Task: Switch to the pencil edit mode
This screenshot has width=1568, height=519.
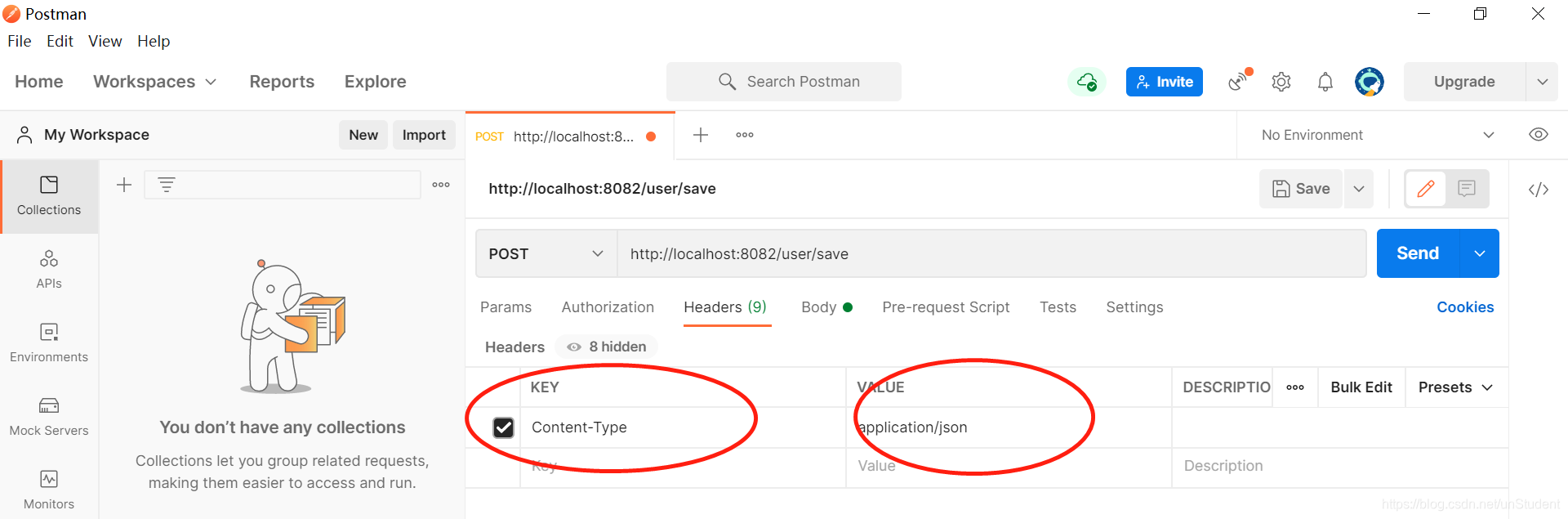Action: (1426, 189)
